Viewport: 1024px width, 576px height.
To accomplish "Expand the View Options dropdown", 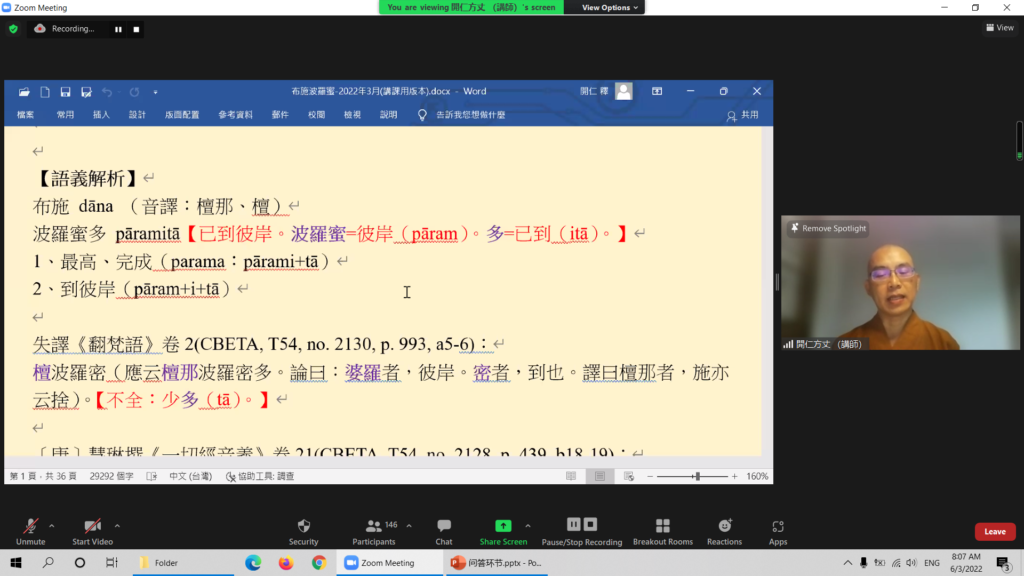I will pos(607,7).
